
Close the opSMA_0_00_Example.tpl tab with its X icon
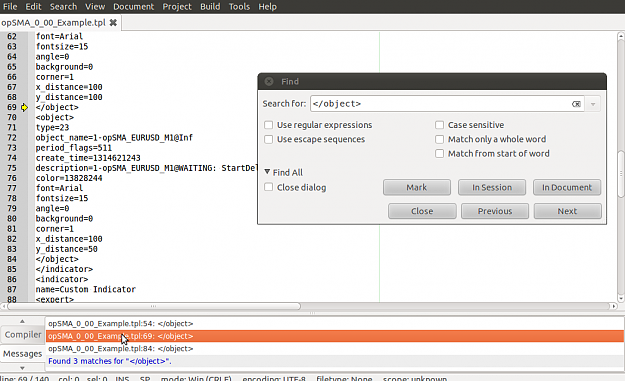click(x=113, y=23)
